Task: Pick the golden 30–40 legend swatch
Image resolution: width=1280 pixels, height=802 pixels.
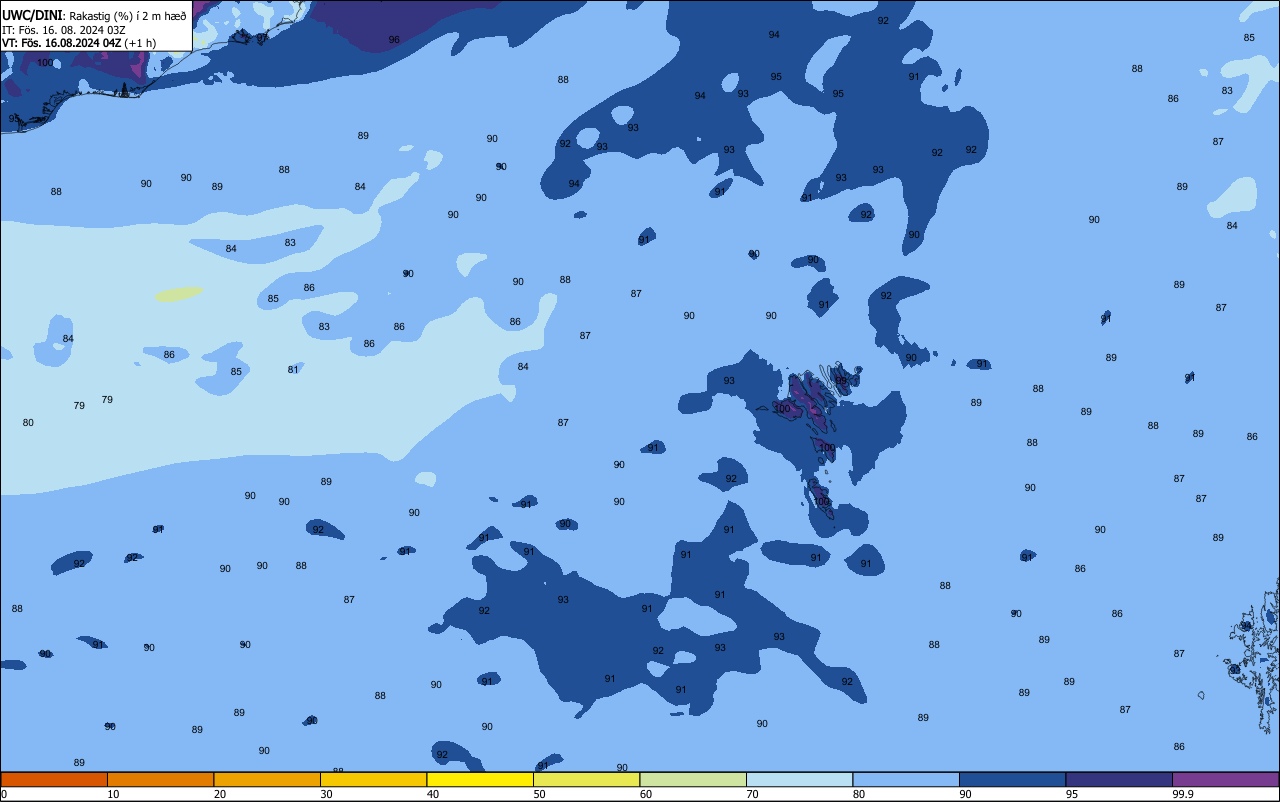Action: click(373, 779)
